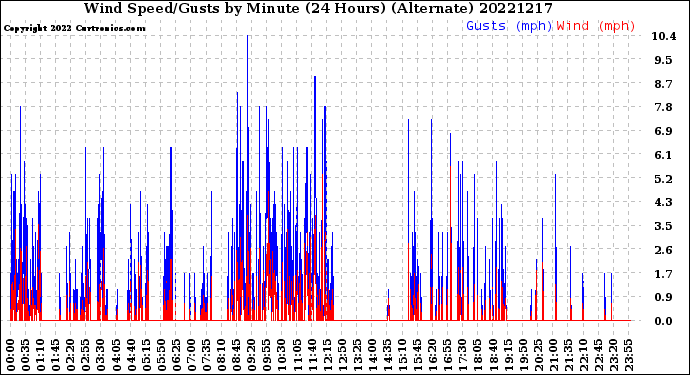Click the 01:45 time axis label
Image resolution: width=690 pixels, height=375 pixels.
click(x=56, y=355)
